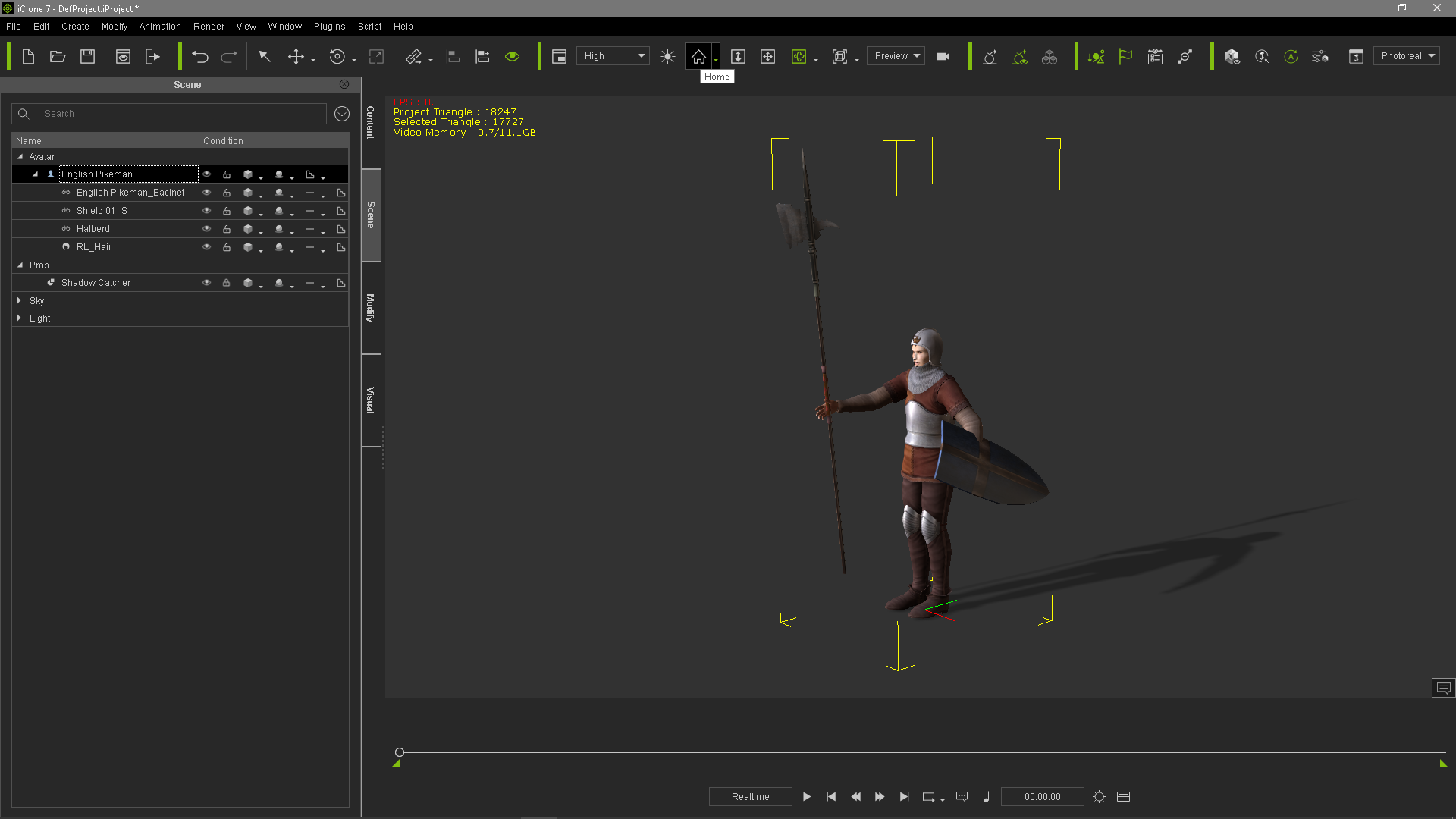Viewport: 1456px width, 819px height.
Task: Lock the Shadow Catcher item
Action: coord(226,283)
